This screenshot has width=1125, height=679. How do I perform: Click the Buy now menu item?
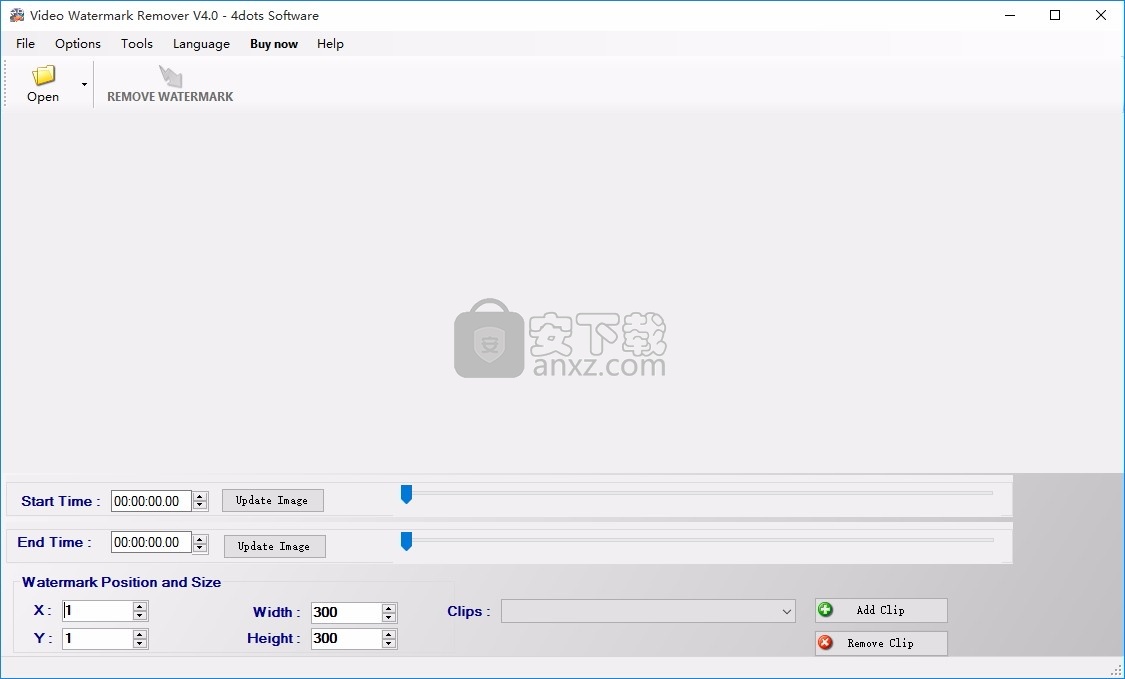click(x=273, y=44)
